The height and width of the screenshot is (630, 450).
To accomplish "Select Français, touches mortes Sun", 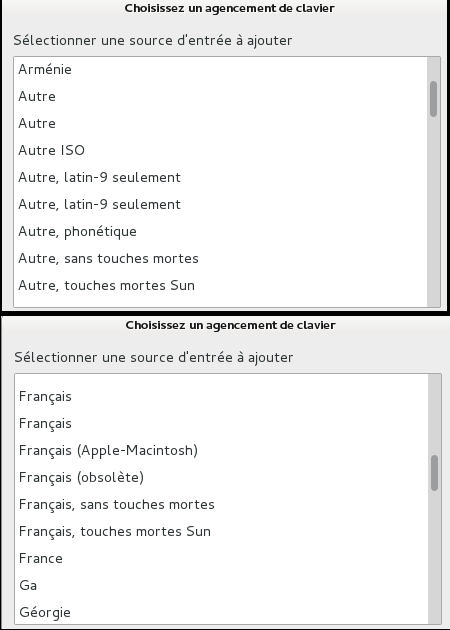I will click(x=221, y=531).
